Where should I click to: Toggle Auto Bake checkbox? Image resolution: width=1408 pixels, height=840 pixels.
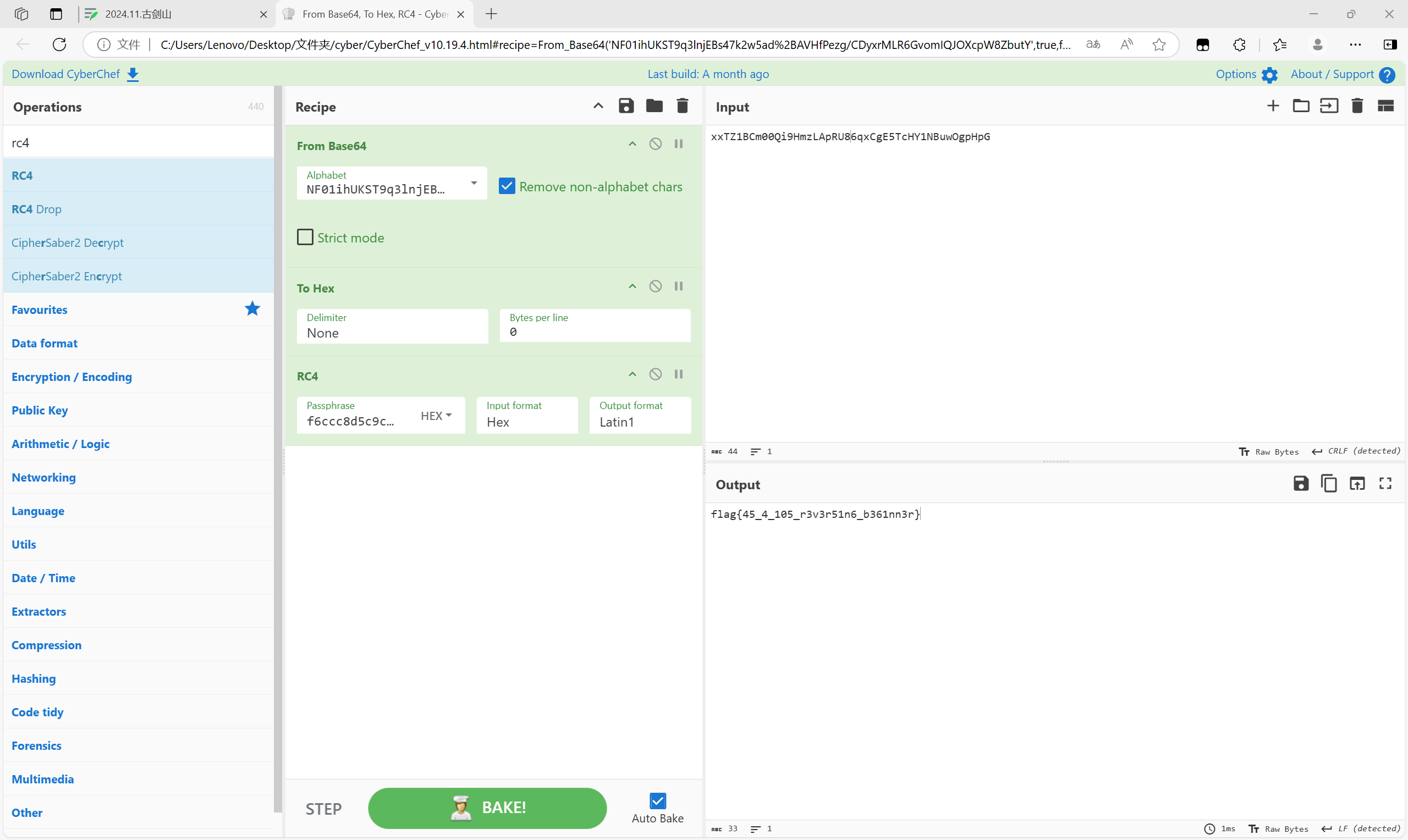tap(658, 801)
